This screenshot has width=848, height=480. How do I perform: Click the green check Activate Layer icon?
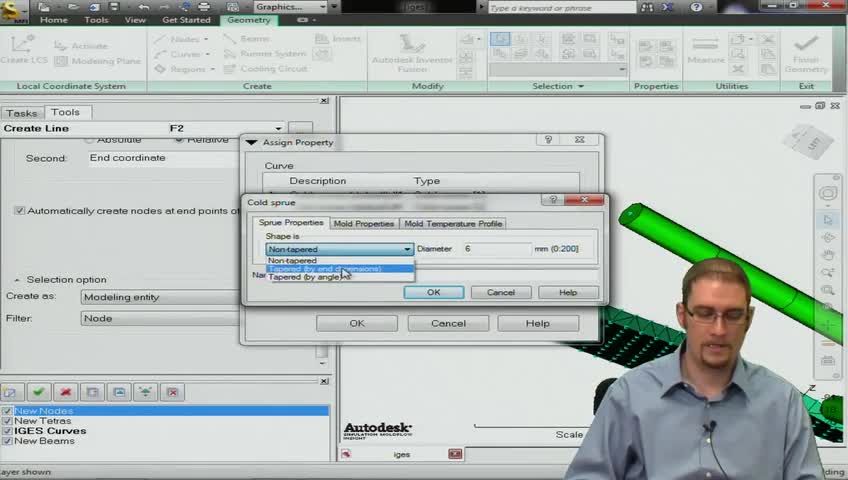coord(38,392)
